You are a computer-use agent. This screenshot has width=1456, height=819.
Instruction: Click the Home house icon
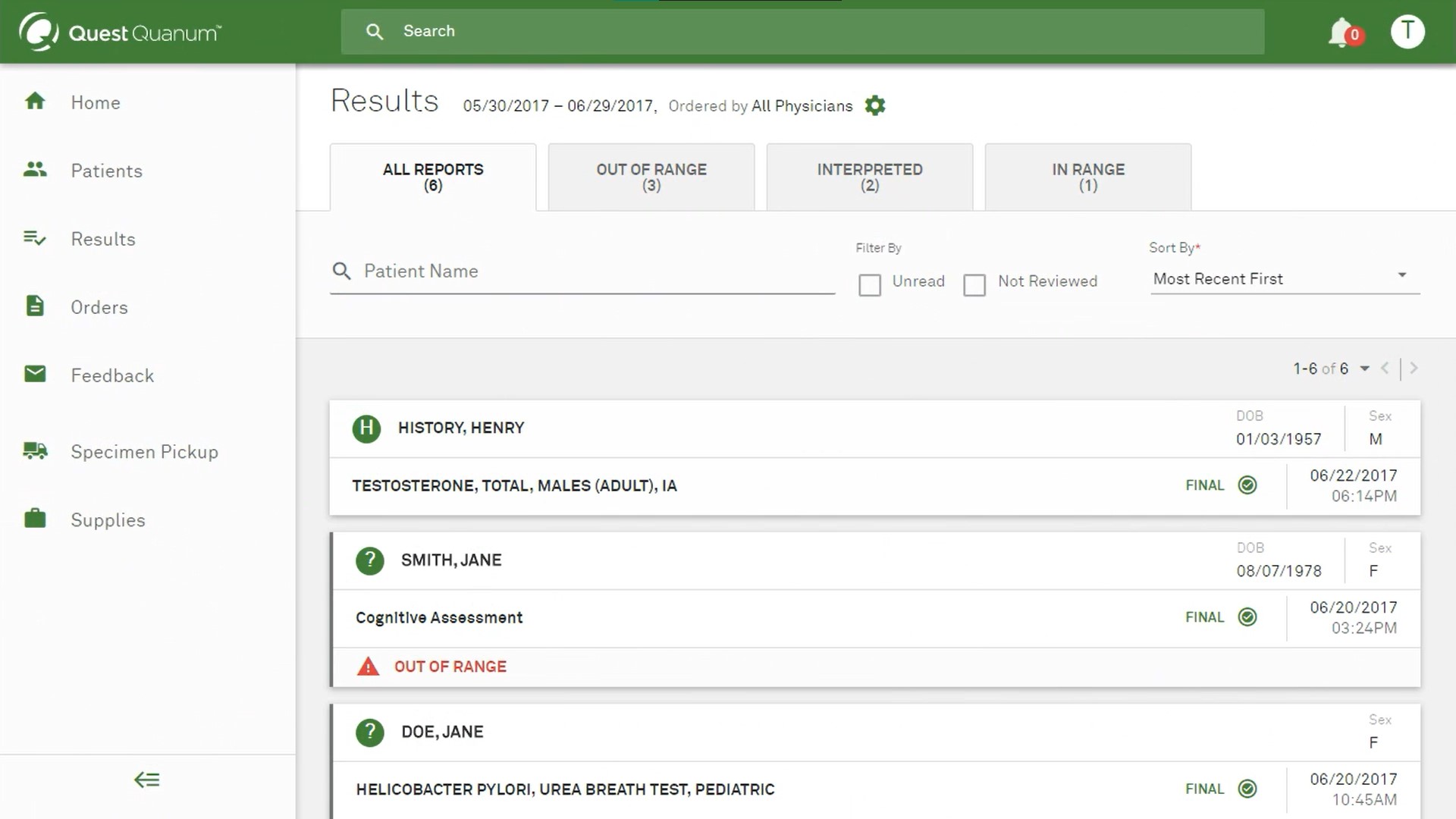pos(35,101)
